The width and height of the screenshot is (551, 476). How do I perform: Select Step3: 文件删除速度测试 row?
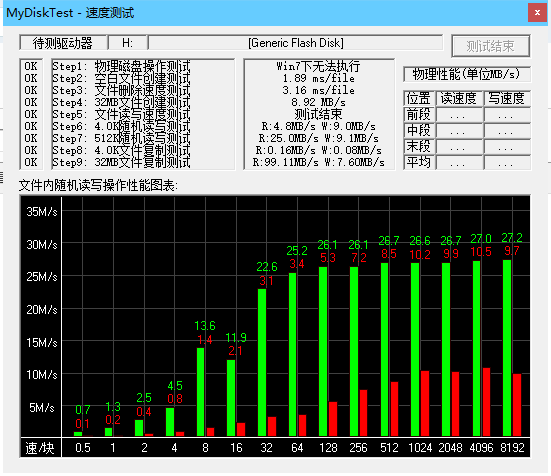pos(122,90)
